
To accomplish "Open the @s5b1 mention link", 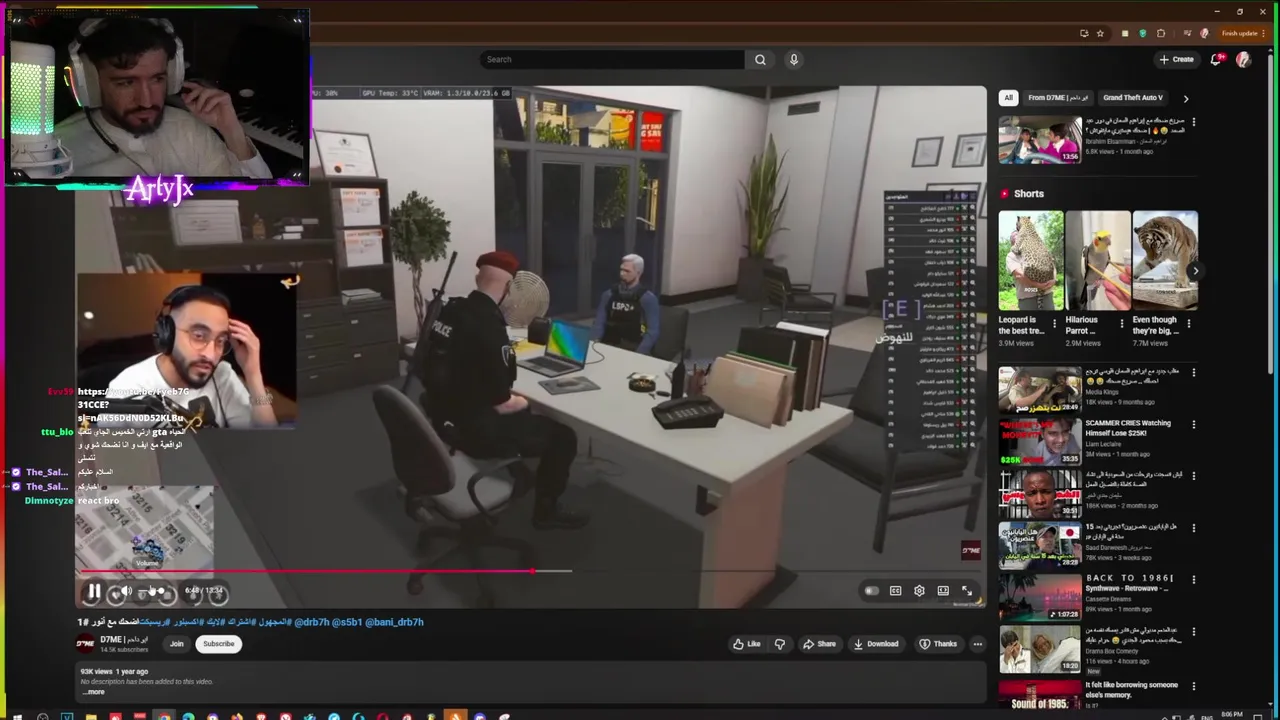I will click(x=347, y=622).
